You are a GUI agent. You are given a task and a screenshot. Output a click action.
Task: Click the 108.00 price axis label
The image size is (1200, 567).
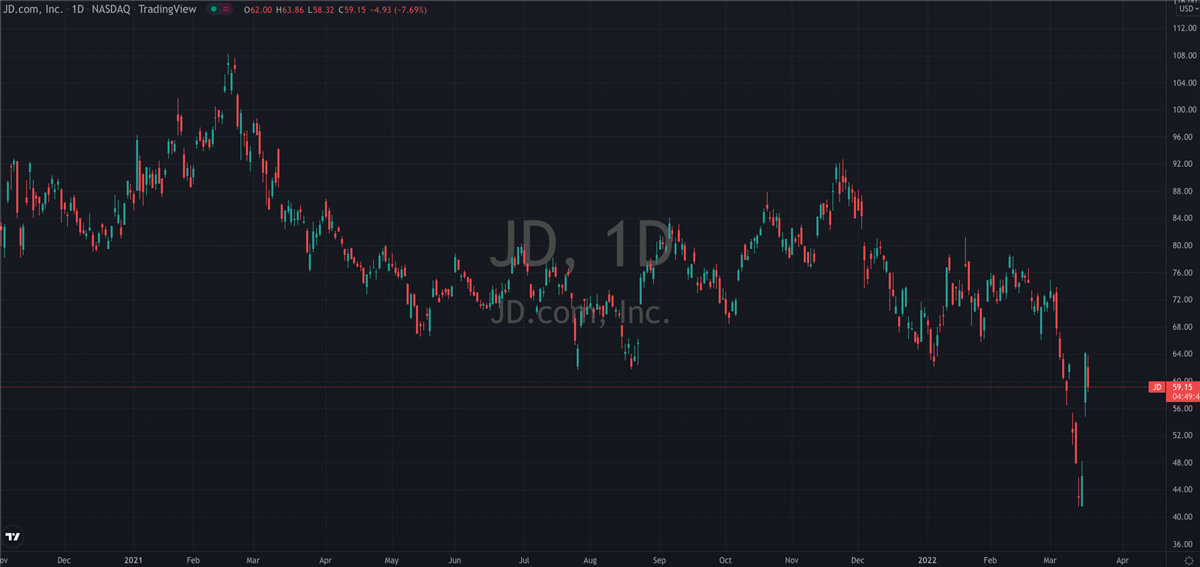[1184, 56]
